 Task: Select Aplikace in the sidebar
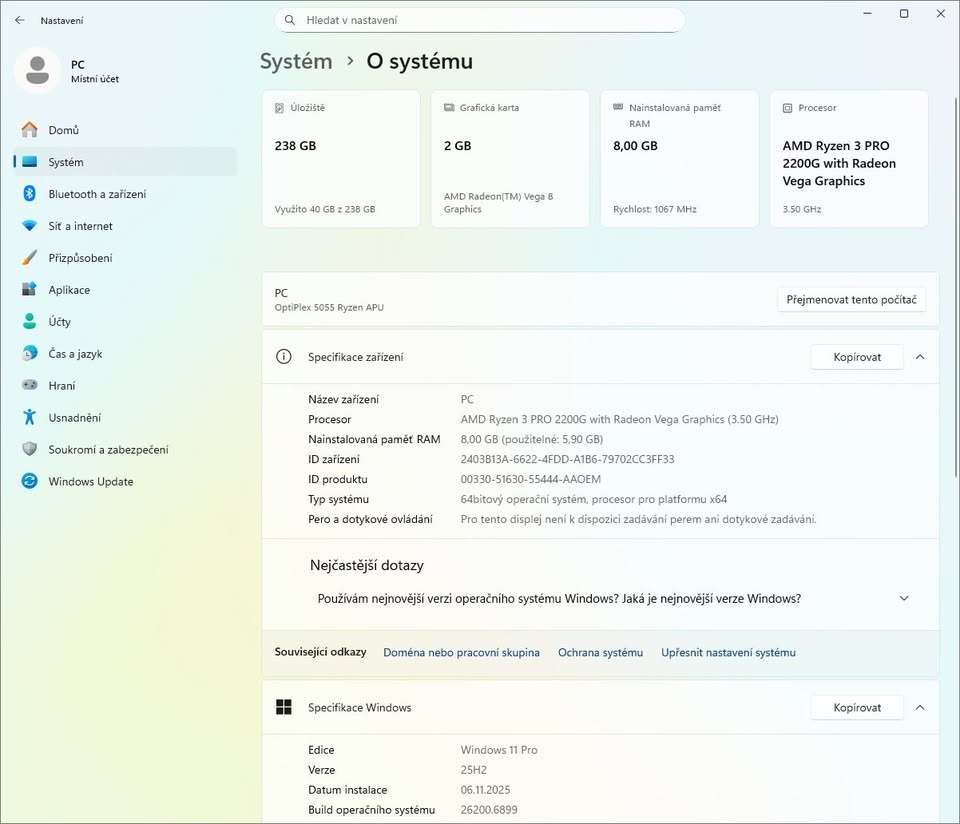[x=69, y=290]
